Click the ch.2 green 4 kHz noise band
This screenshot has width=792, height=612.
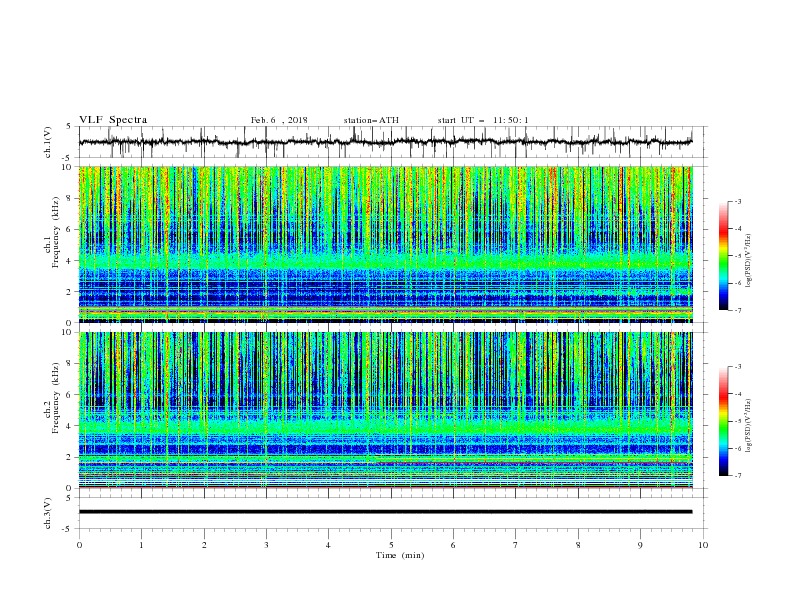385,427
